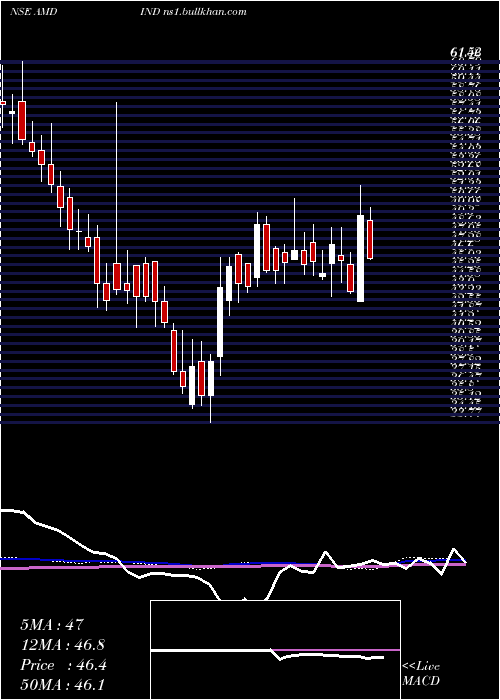Image resolution: width=500 pixels, height=700 pixels.
Task: Click the MACD inset chart box
Action: (275, 650)
